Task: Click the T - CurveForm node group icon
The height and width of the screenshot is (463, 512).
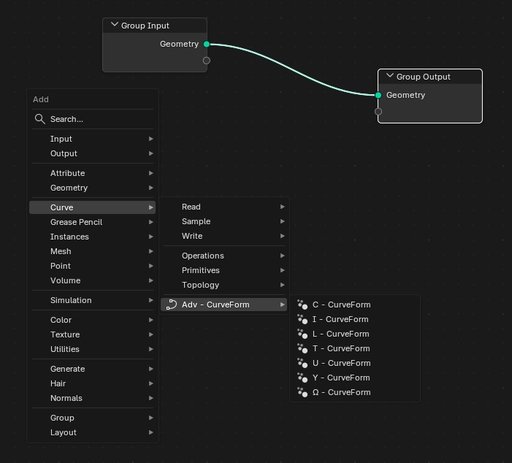Action: tap(302, 349)
